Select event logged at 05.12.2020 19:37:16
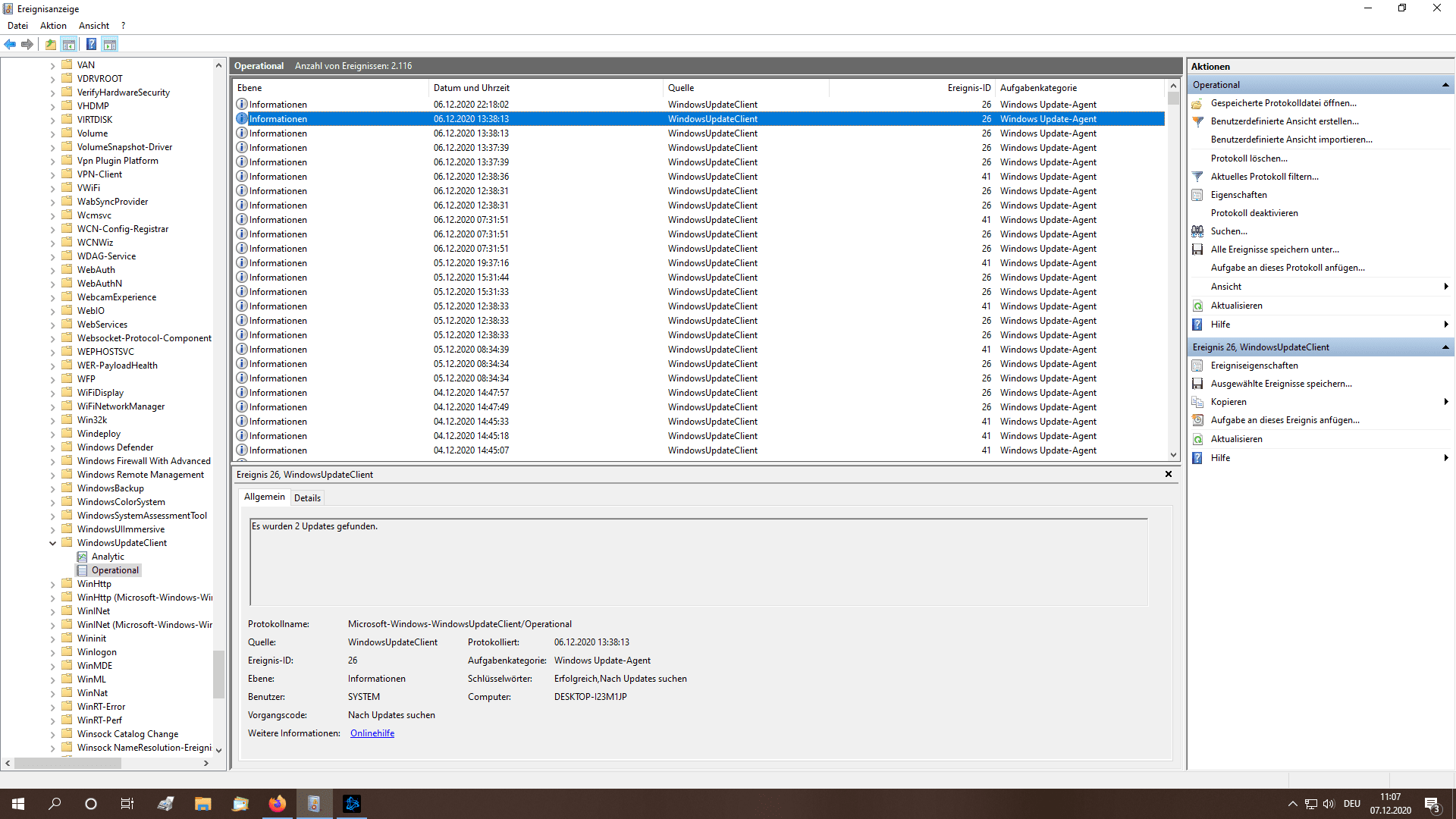1456x819 pixels. pos(698,263)
